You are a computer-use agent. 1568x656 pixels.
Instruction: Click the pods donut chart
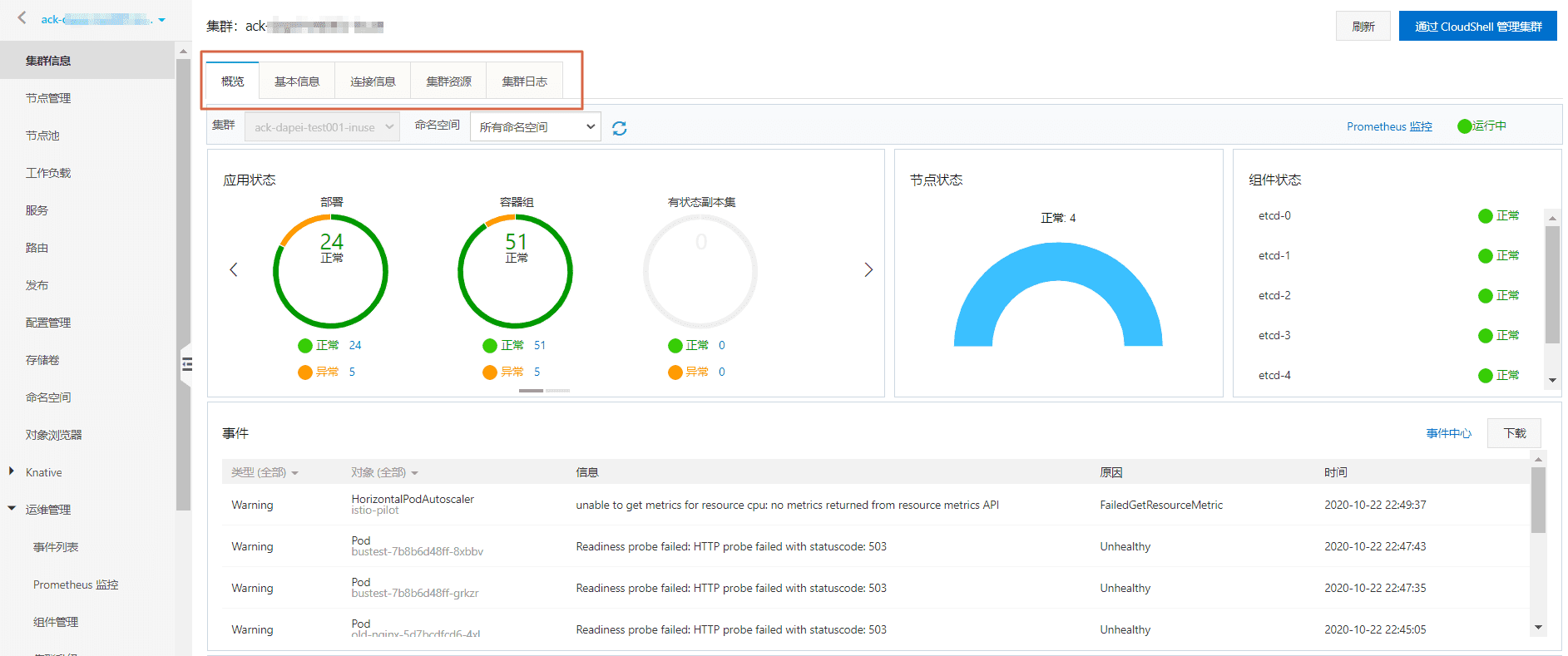516,271
